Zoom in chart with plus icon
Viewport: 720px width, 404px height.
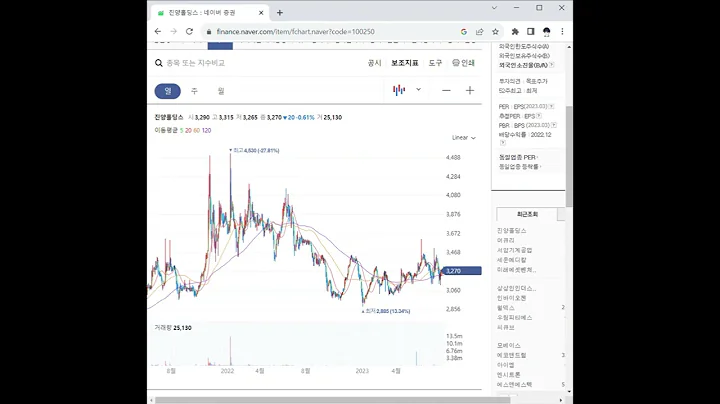coord(470,90)
